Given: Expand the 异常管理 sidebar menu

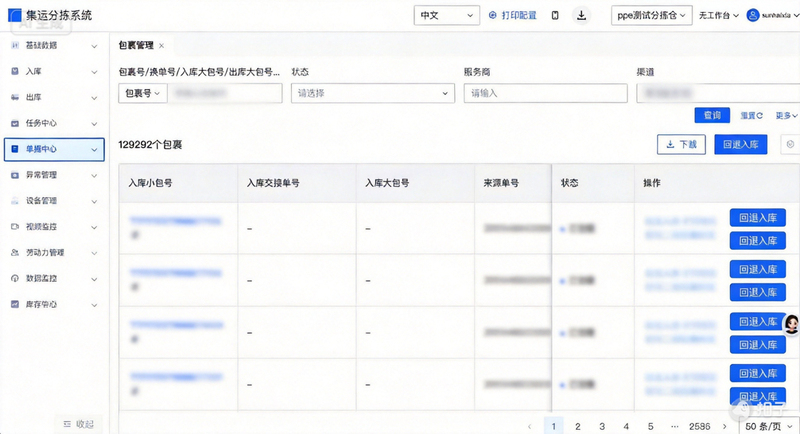Looking at the screenshot, I should (x=54, y=175).
